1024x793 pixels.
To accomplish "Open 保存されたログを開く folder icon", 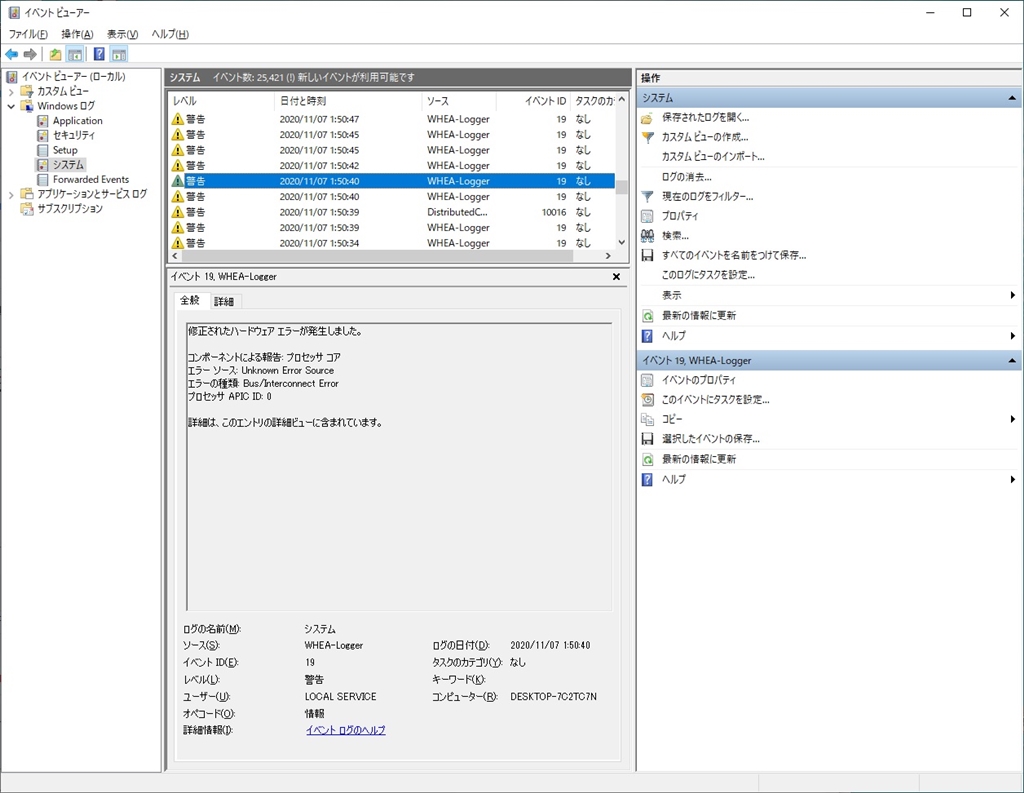I will point(647,118).
